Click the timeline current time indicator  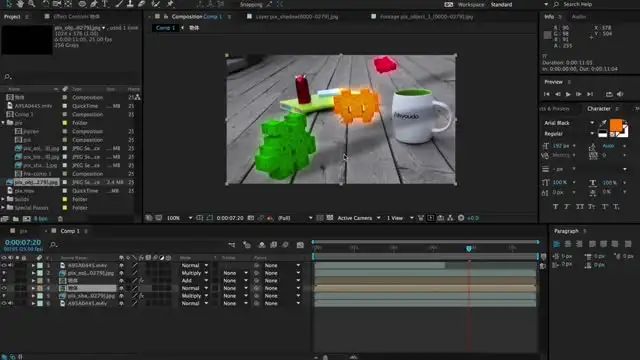(x=469, y=248)
